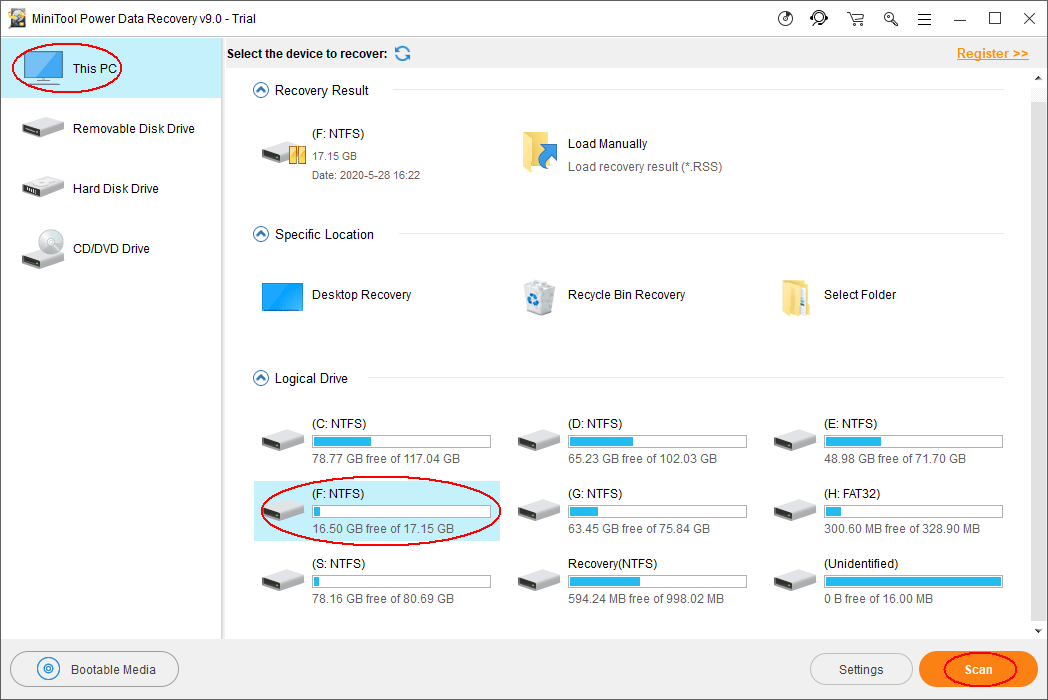
Task: Open the Settings button
Action: coord(860,670)
